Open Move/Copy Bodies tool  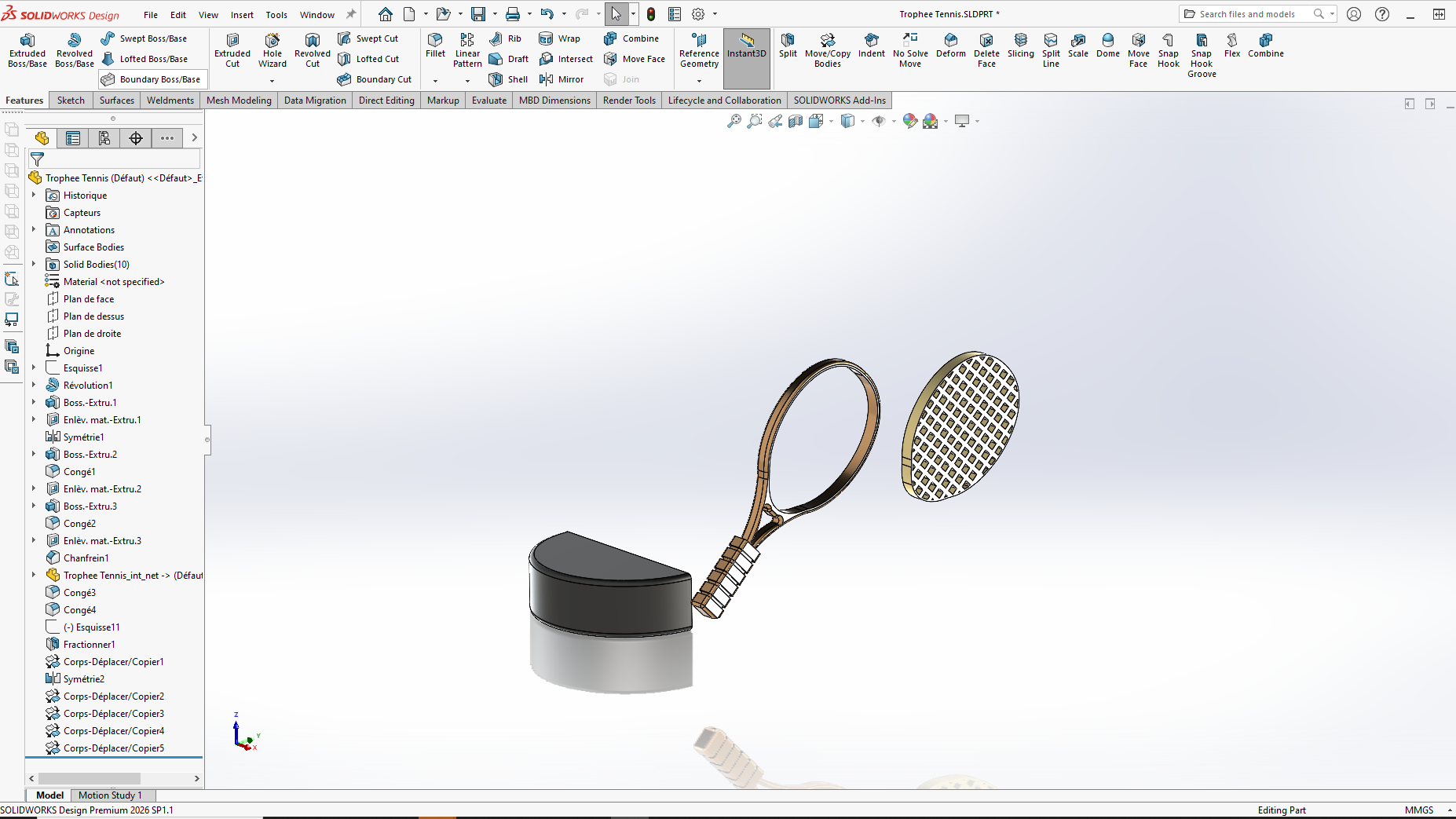point(828,50)
